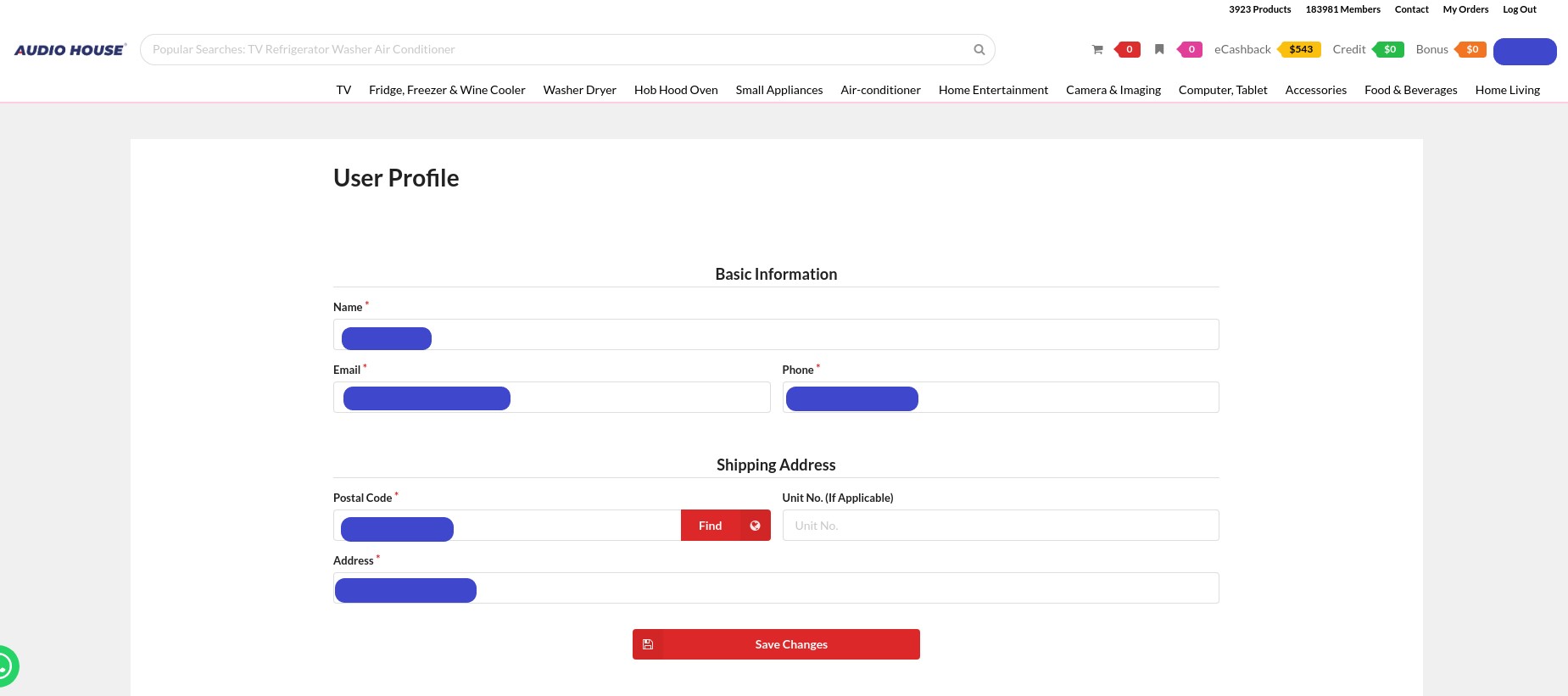The image size is (1568, 696).
Task: Click the Credit label
Action: coord(1349,49)
